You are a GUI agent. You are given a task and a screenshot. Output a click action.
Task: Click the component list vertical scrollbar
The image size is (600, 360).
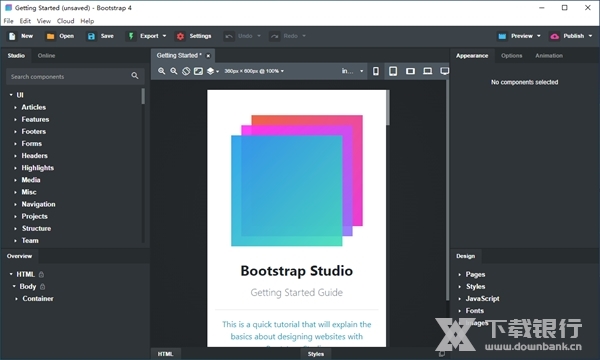(143, 96)
